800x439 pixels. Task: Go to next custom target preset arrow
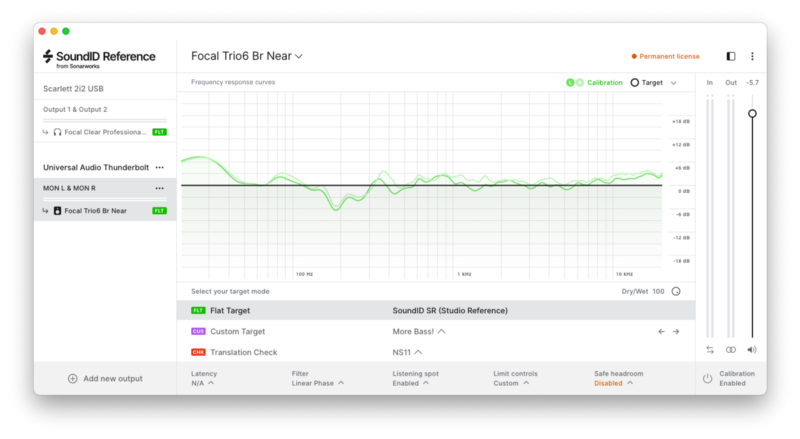coord(676,332)
